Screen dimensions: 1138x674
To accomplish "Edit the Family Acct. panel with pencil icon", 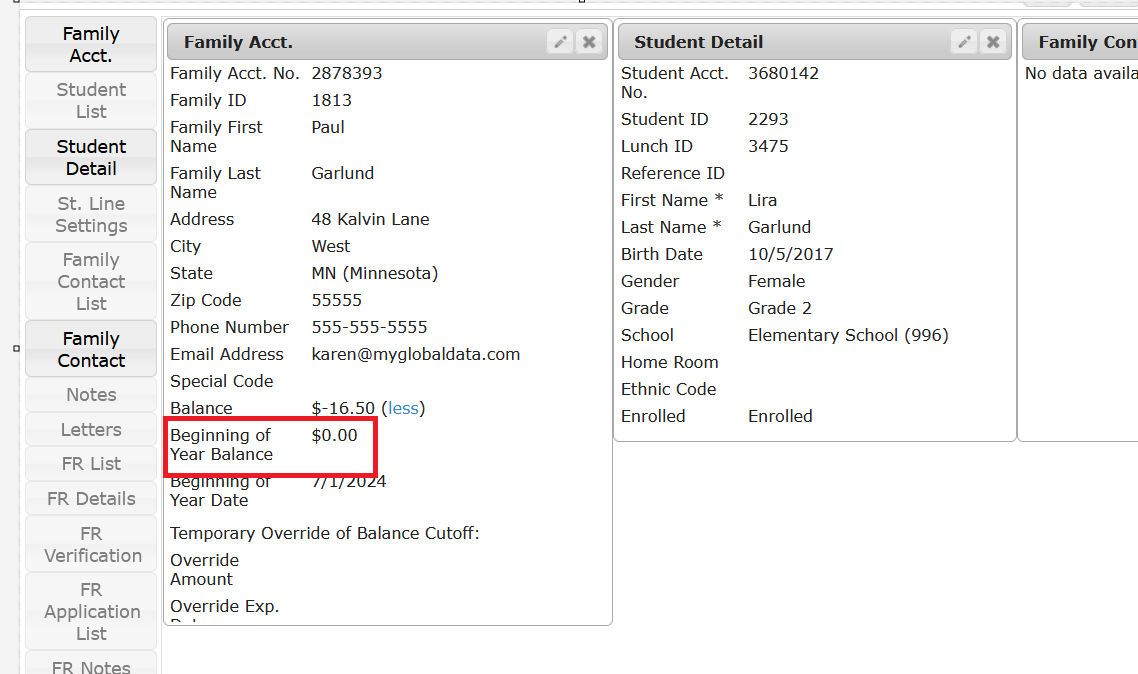I will [561, 42].
